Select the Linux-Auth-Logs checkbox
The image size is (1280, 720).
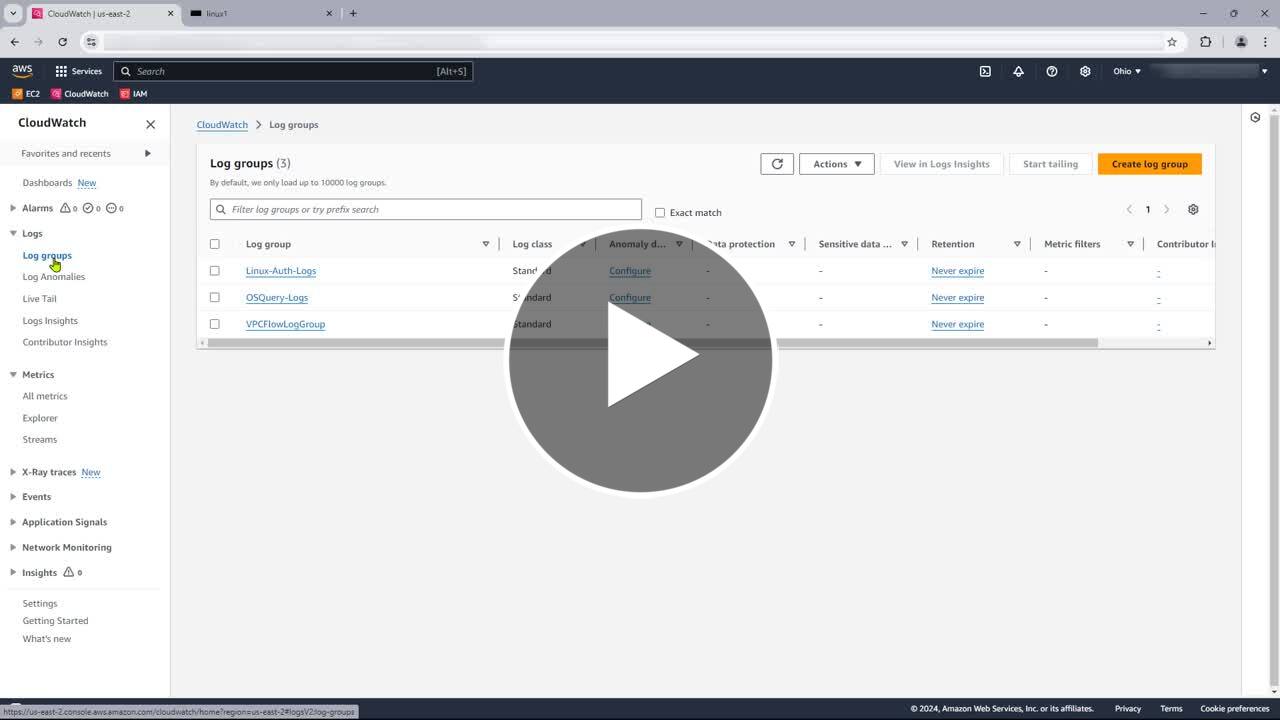pyautogui.click(x=214, y=271)
